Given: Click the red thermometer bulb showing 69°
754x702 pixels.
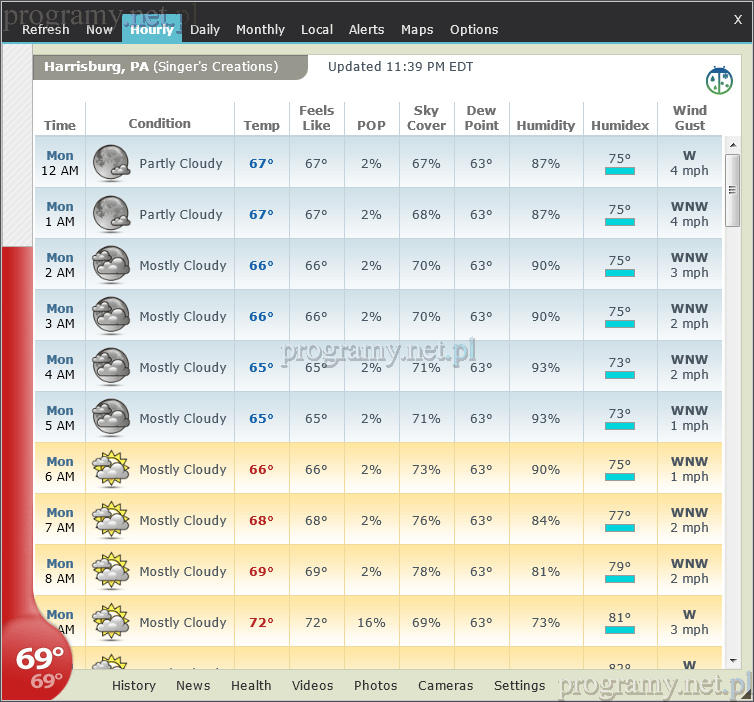Looking at the screenshot, I should point(40,663).
